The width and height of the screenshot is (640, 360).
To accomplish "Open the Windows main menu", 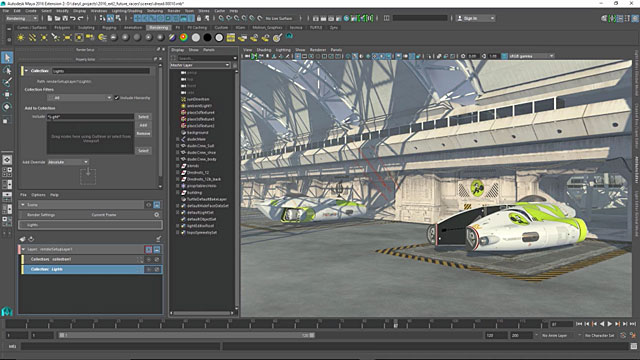I will coord(99,11).
